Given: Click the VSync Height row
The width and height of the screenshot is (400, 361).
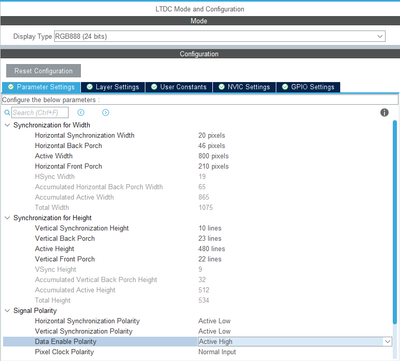Looking at the screenshot, I should tap(198, 269).
